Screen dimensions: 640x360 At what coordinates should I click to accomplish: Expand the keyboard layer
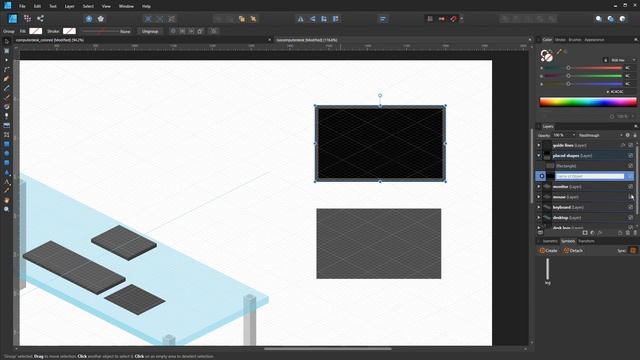(539, 207)
